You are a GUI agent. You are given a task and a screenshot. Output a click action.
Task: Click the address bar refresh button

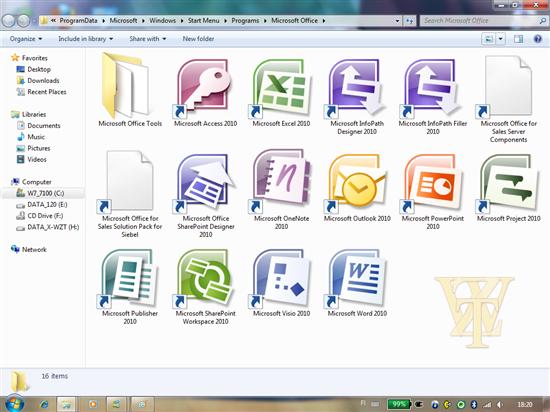pos(409,21)
